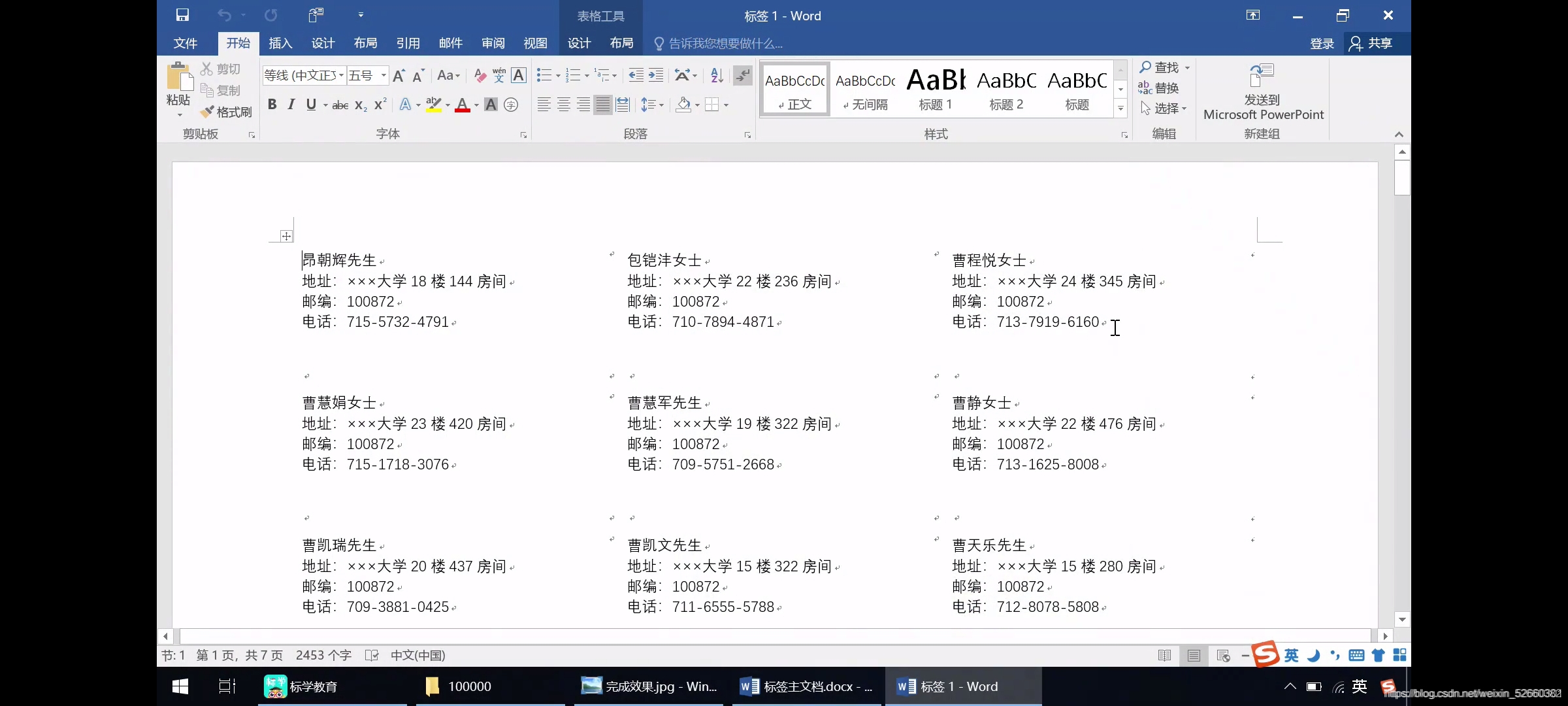
Task: Toggle Bold formatting
Action: pos(272,105)
